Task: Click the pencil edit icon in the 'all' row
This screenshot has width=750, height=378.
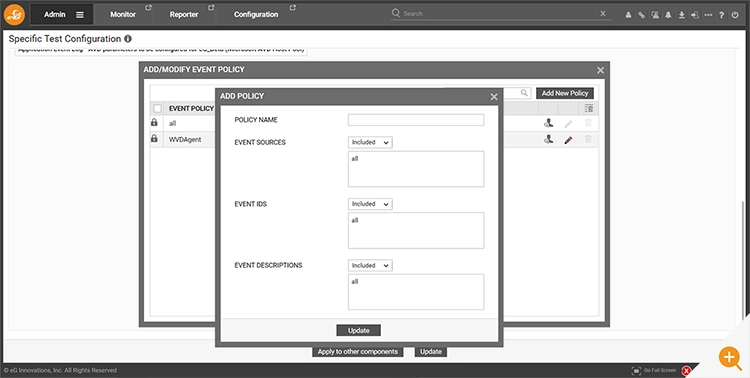Action: [568, 124]
